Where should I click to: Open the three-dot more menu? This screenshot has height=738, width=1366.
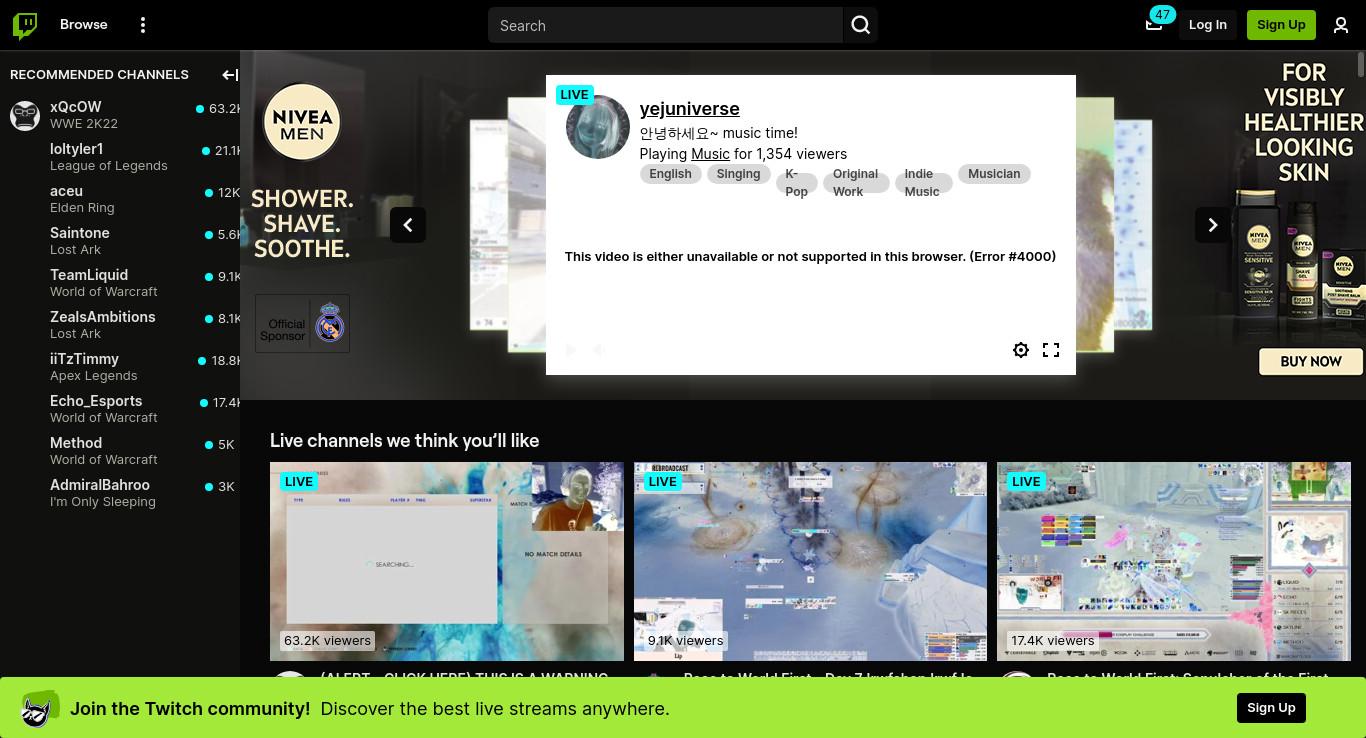(143, 25)
